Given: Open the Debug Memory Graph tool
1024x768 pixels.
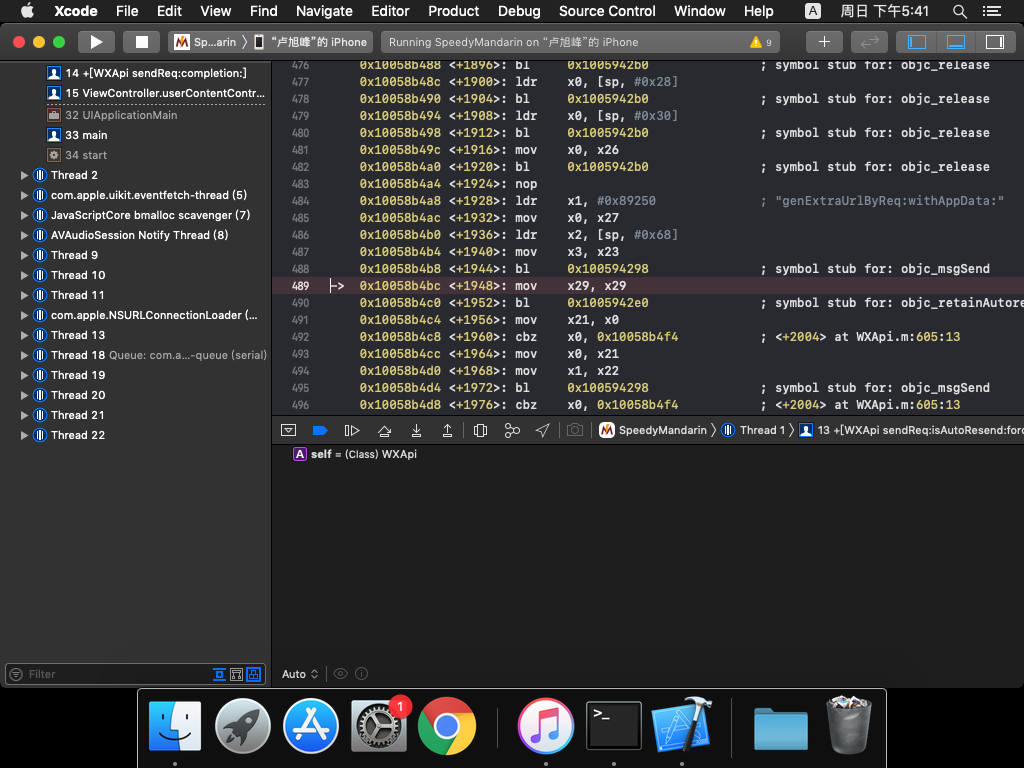Looking at the screenshot, I should click(x=512, y=430).
